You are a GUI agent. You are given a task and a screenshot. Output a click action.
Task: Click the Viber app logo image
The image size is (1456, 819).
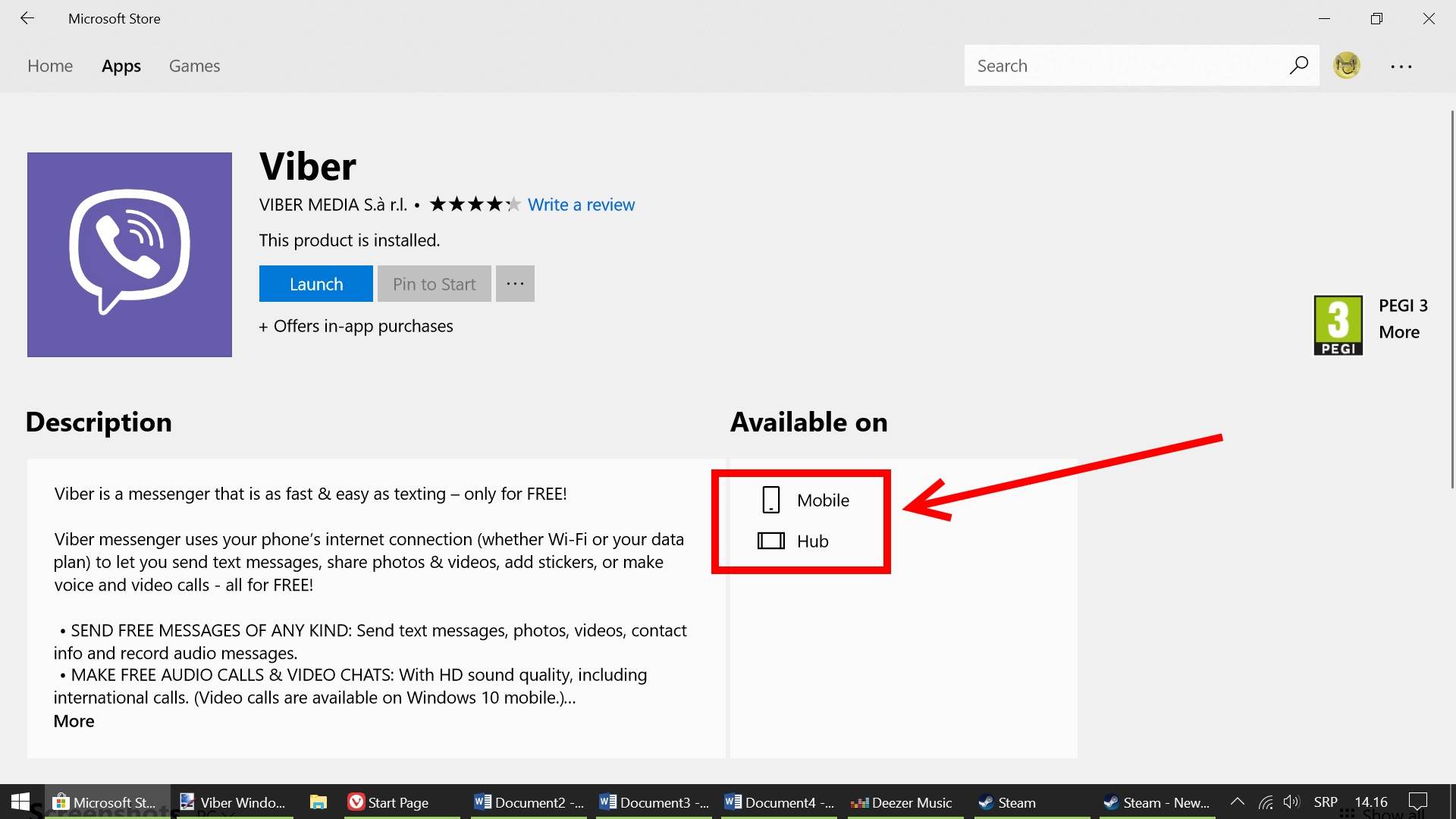click(130, 255)
